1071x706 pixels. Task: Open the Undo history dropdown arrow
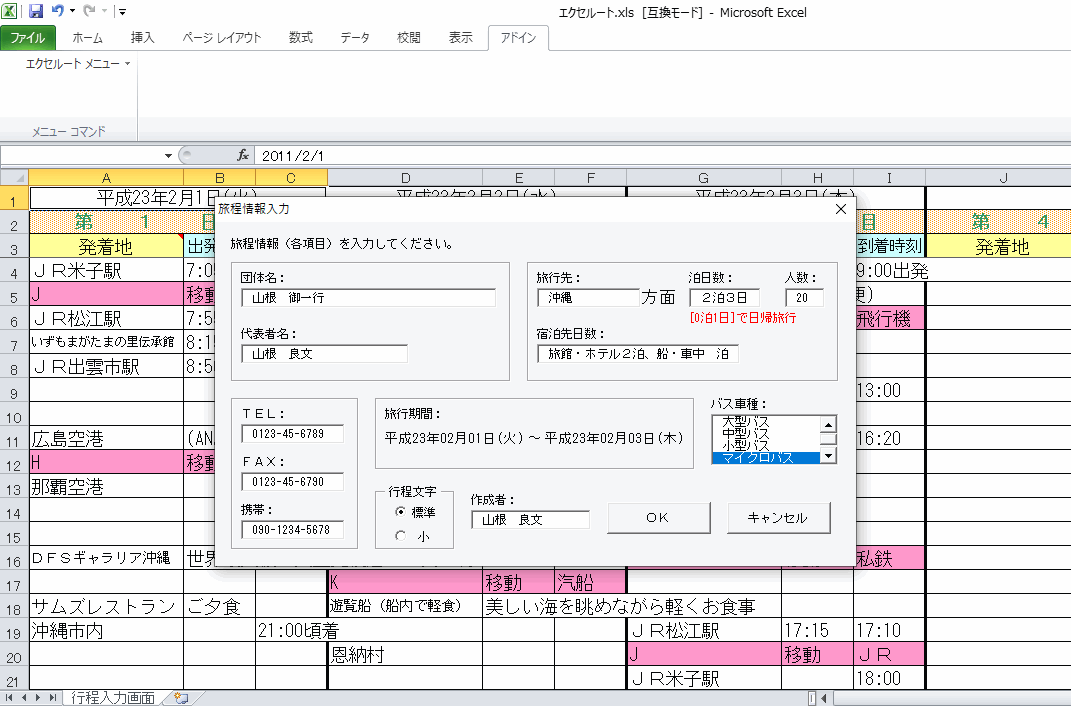point(72,11)
